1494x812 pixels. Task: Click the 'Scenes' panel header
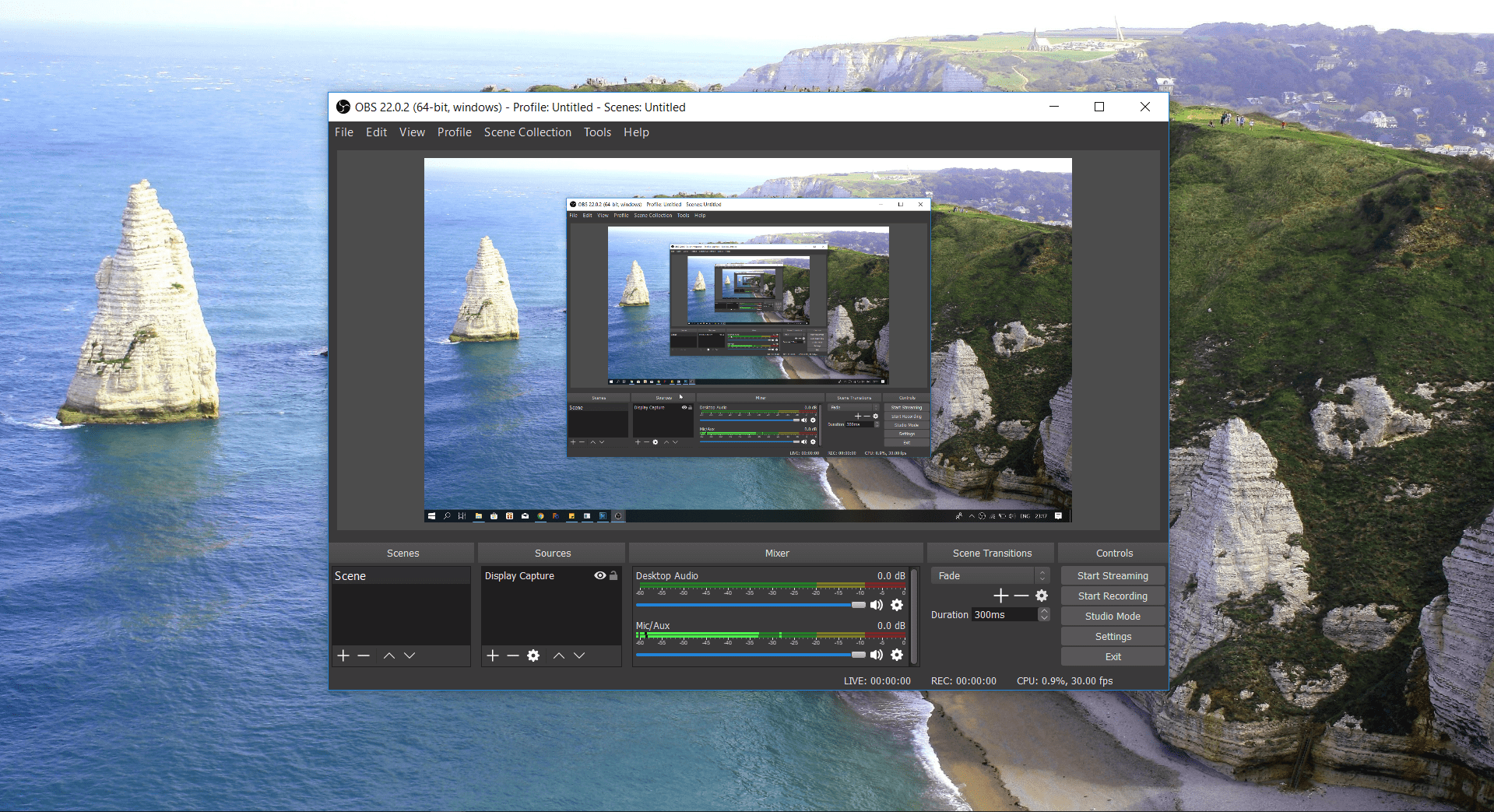[403, 553]
